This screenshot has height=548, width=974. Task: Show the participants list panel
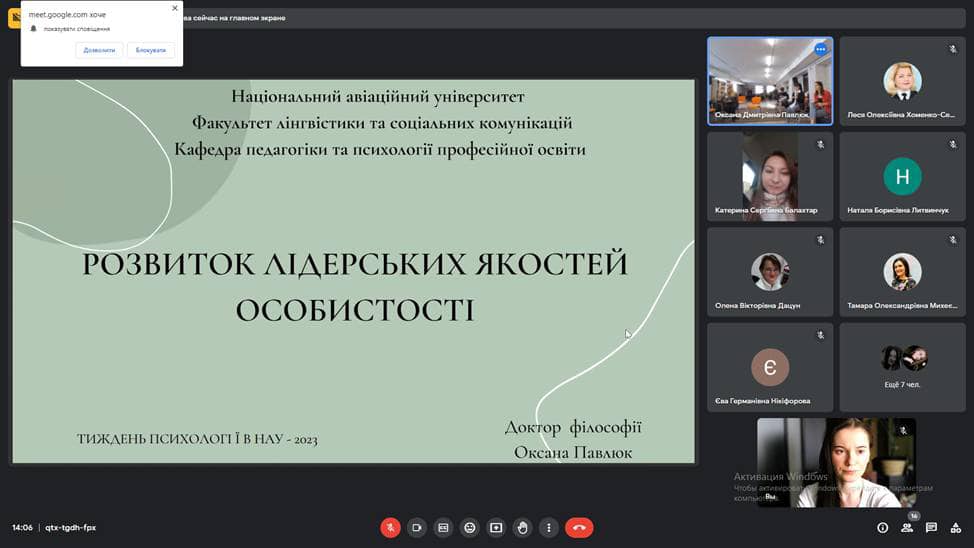(907, 527)
